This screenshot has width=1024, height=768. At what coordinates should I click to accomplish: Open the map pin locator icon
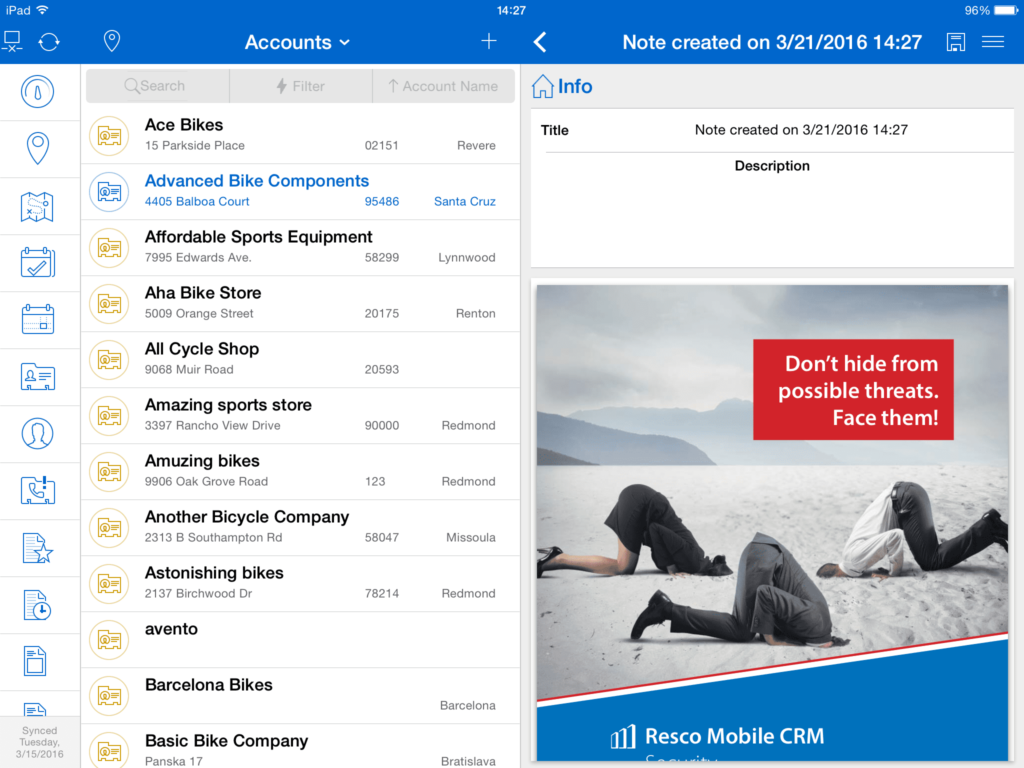coord(111,41)
